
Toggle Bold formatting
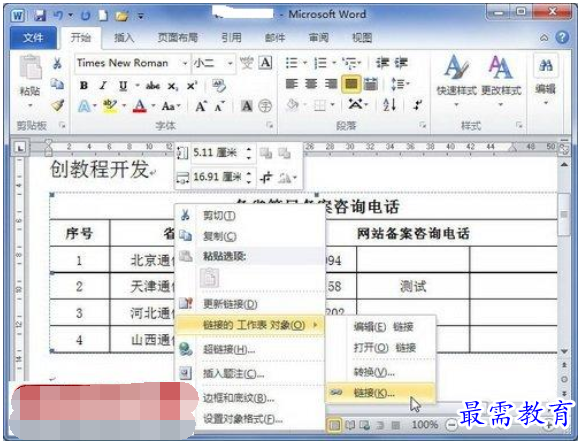[84, 86]
